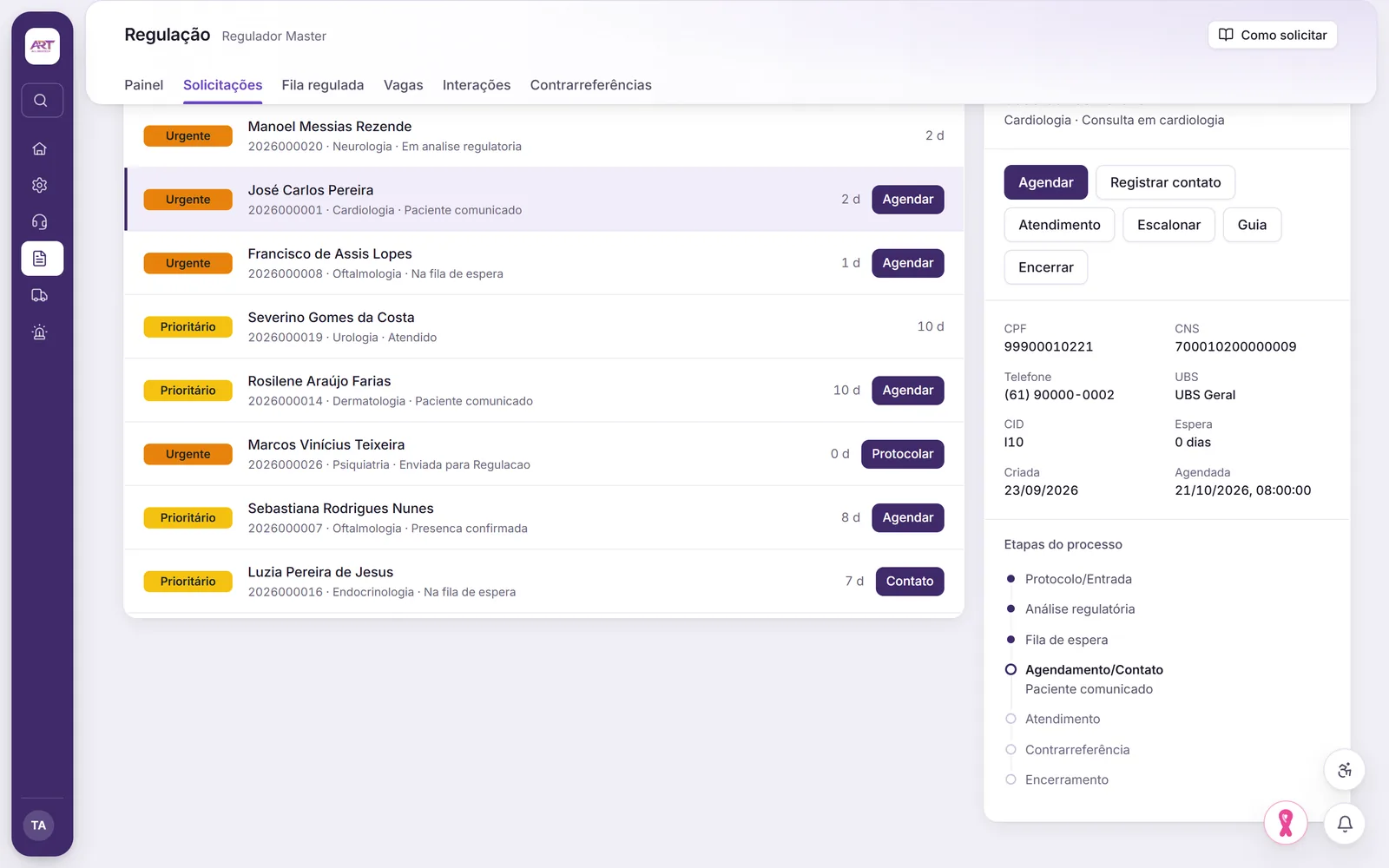The height and width of the screenshot is (868, 1389).
Task: Click the phone number (61) 90000-0002
Action: (x=1059, y=395)
